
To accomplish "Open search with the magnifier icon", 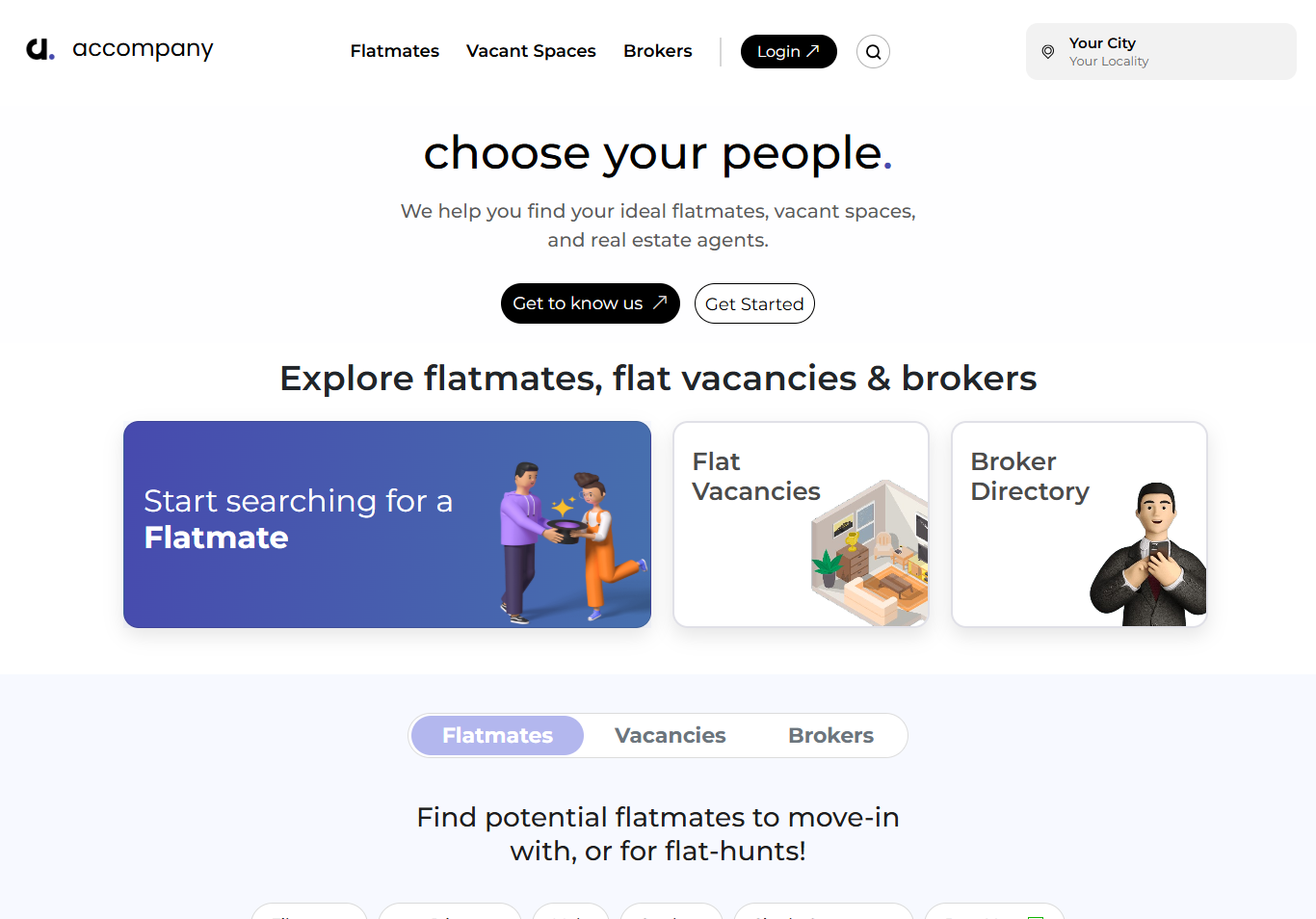I will pos(873,52).
